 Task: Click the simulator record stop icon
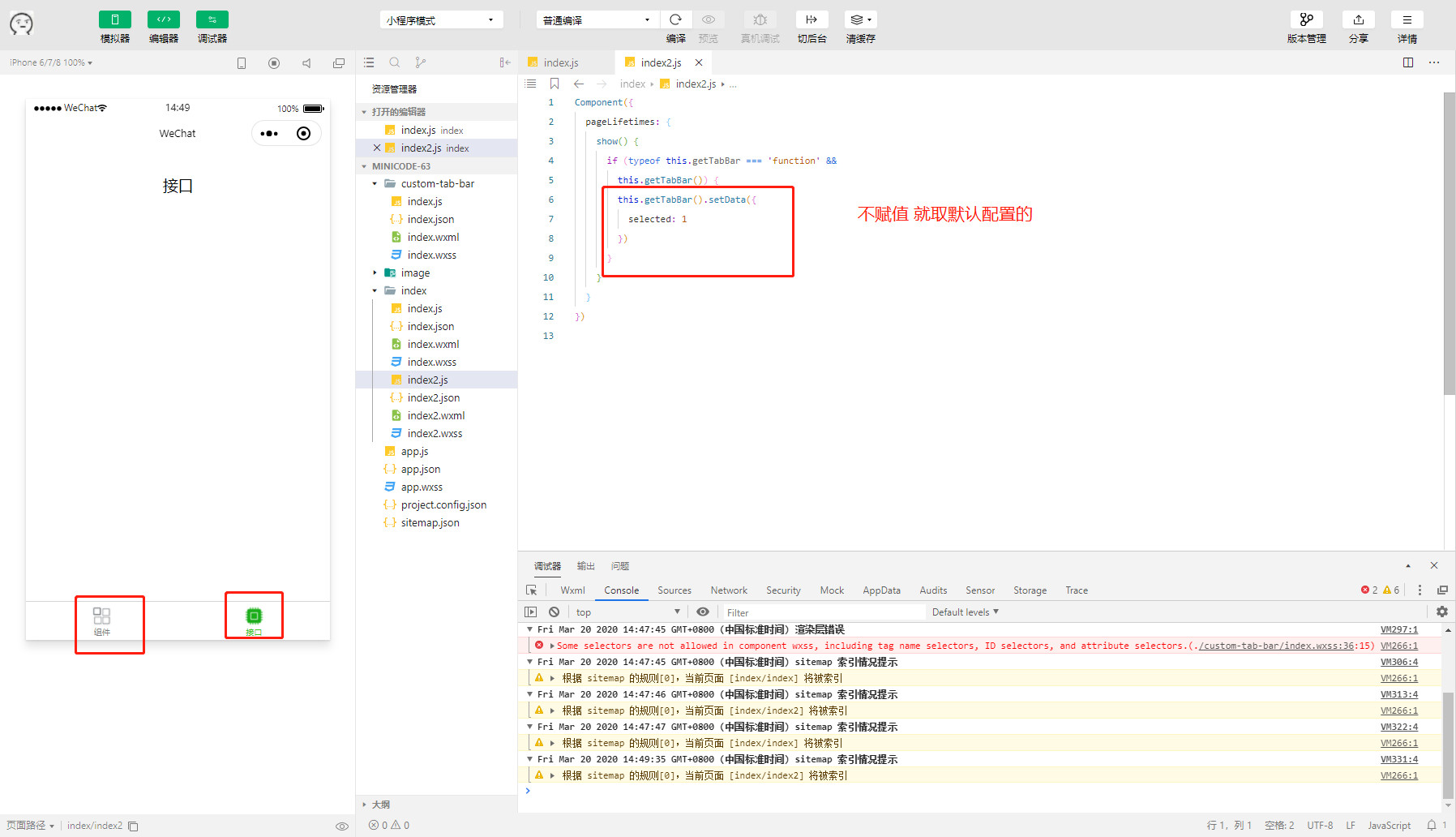click(274, 62)
